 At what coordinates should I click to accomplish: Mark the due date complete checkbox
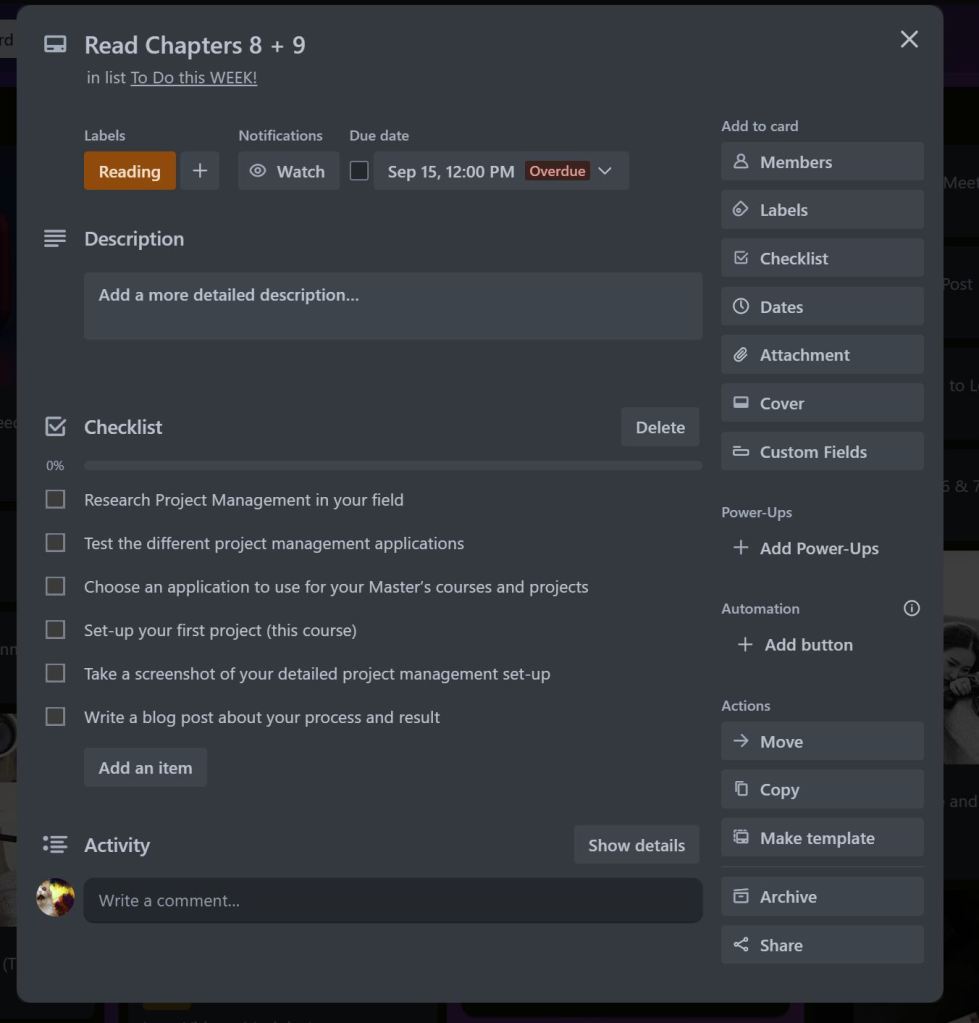359,171
